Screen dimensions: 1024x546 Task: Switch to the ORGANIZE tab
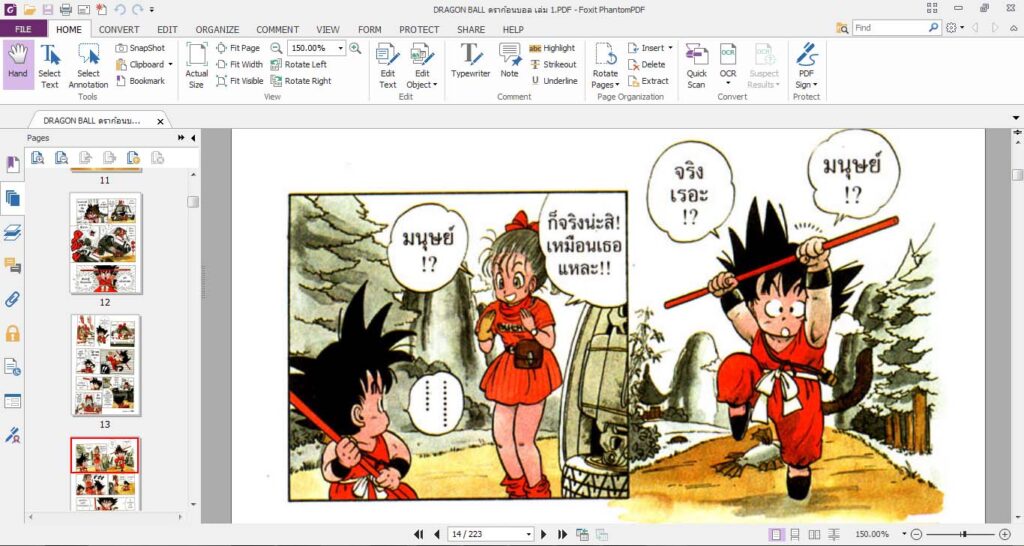tap(217, 29)
